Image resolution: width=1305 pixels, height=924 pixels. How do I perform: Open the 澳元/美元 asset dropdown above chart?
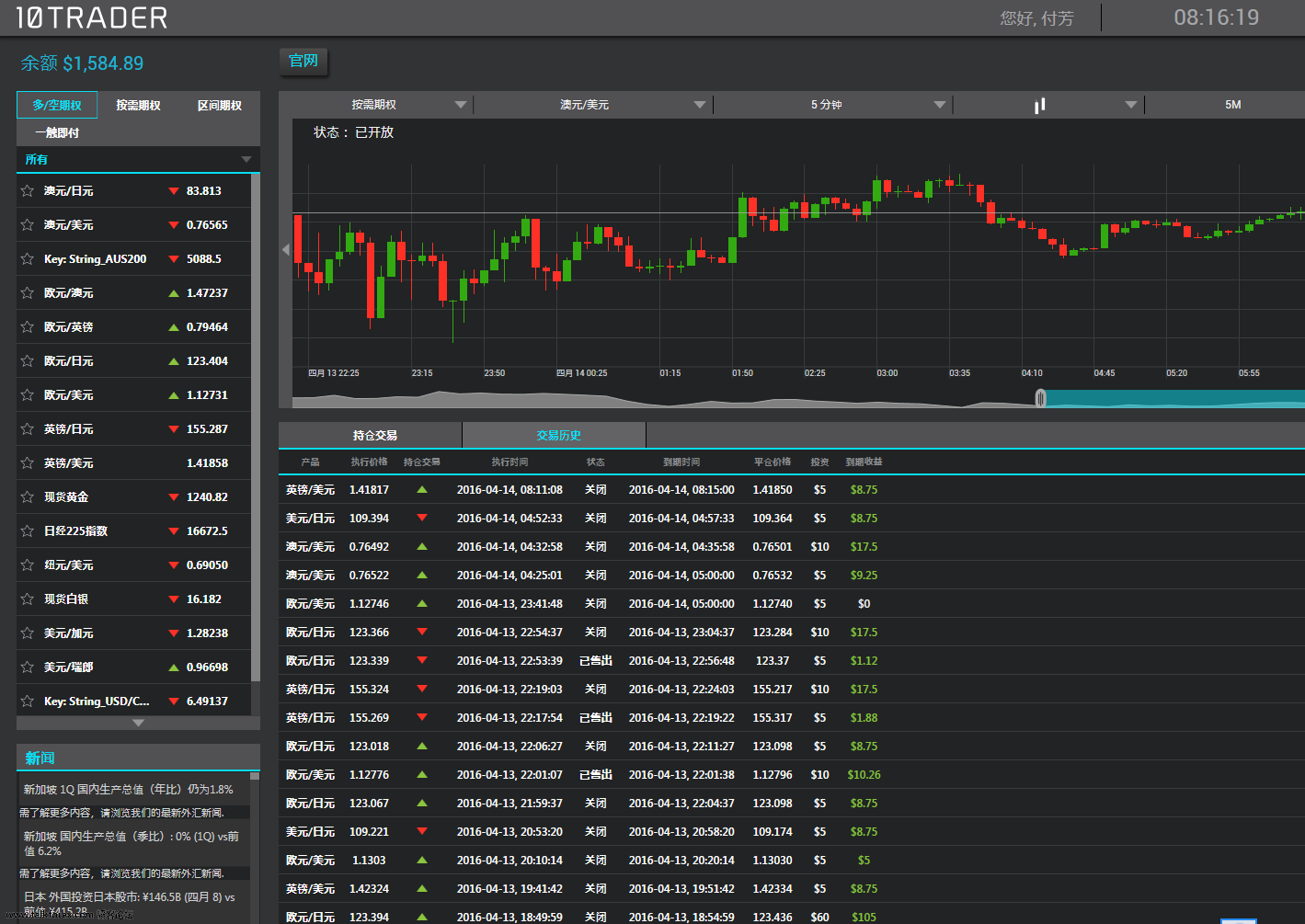coord(593,105)
